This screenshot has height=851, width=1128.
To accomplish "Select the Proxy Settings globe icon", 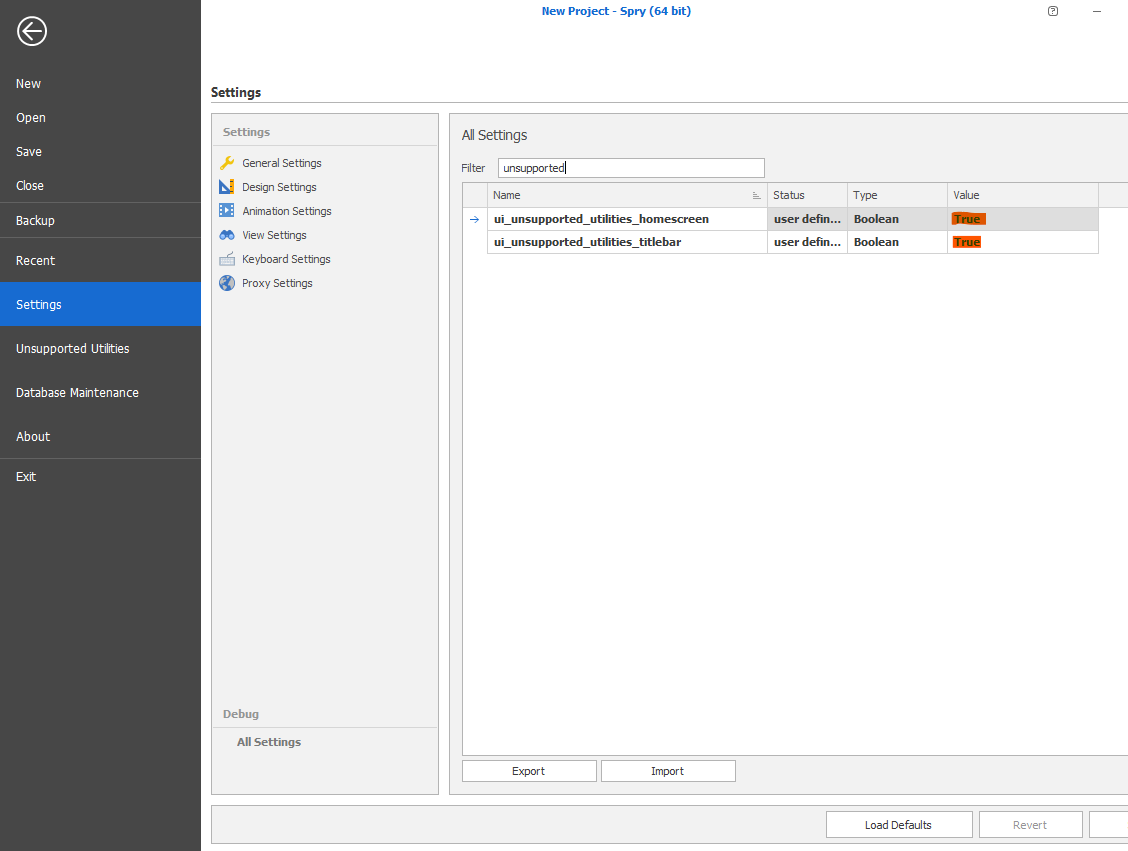I will tap(226, 283).
